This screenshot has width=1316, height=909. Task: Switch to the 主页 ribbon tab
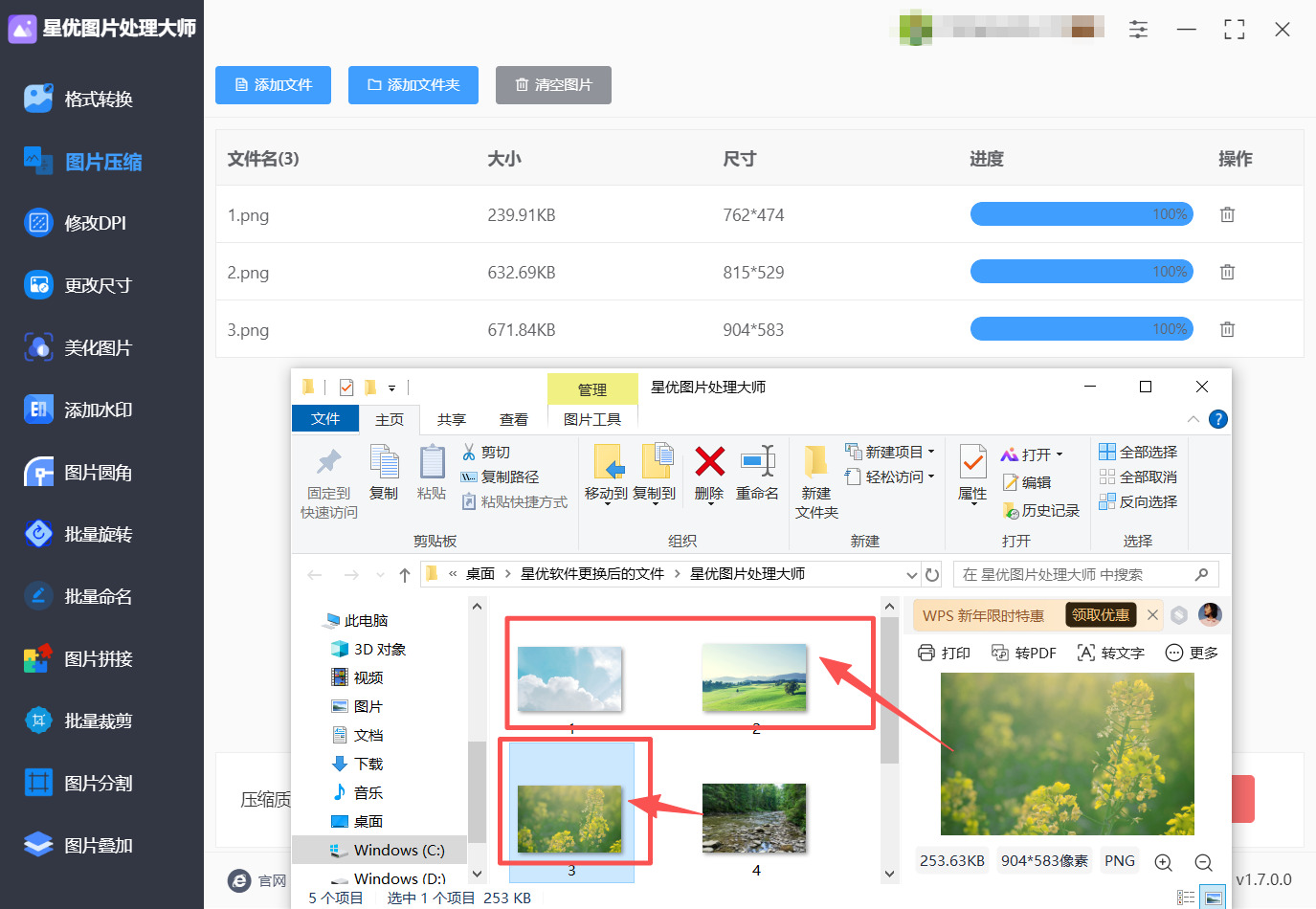(390, 419)
